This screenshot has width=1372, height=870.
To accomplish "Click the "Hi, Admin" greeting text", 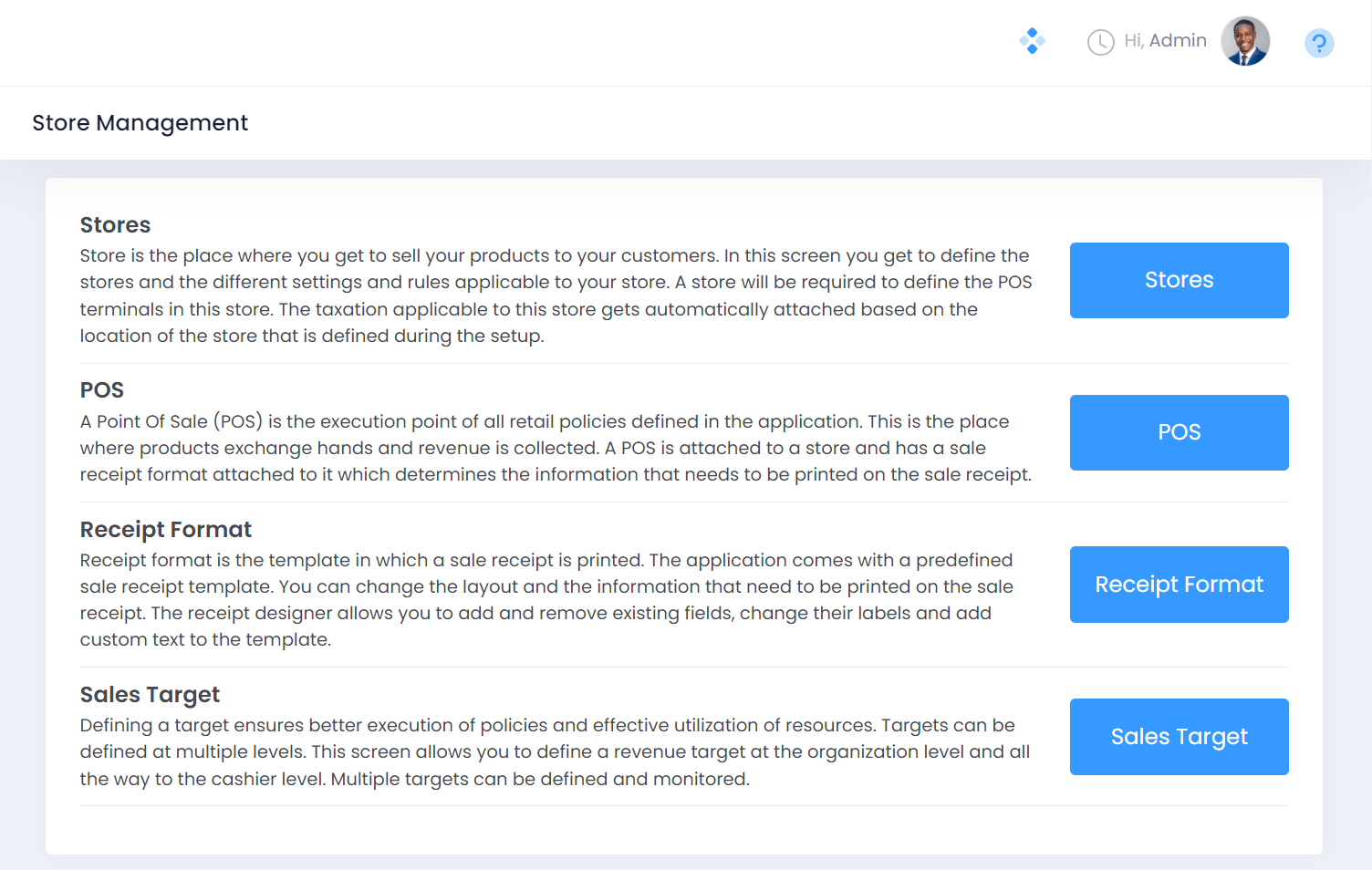I will pyautogui.click(x=1165, y=41).
